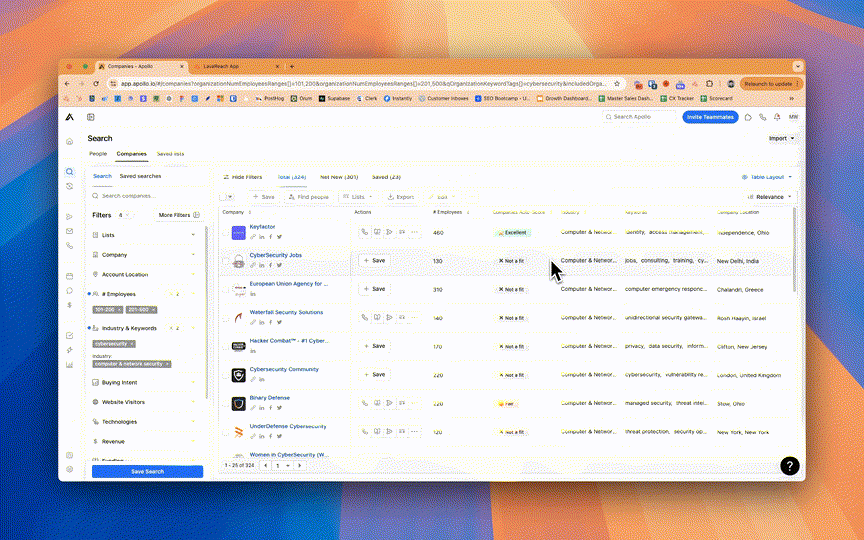Open the help question mark button

click(x=790, y=466)
